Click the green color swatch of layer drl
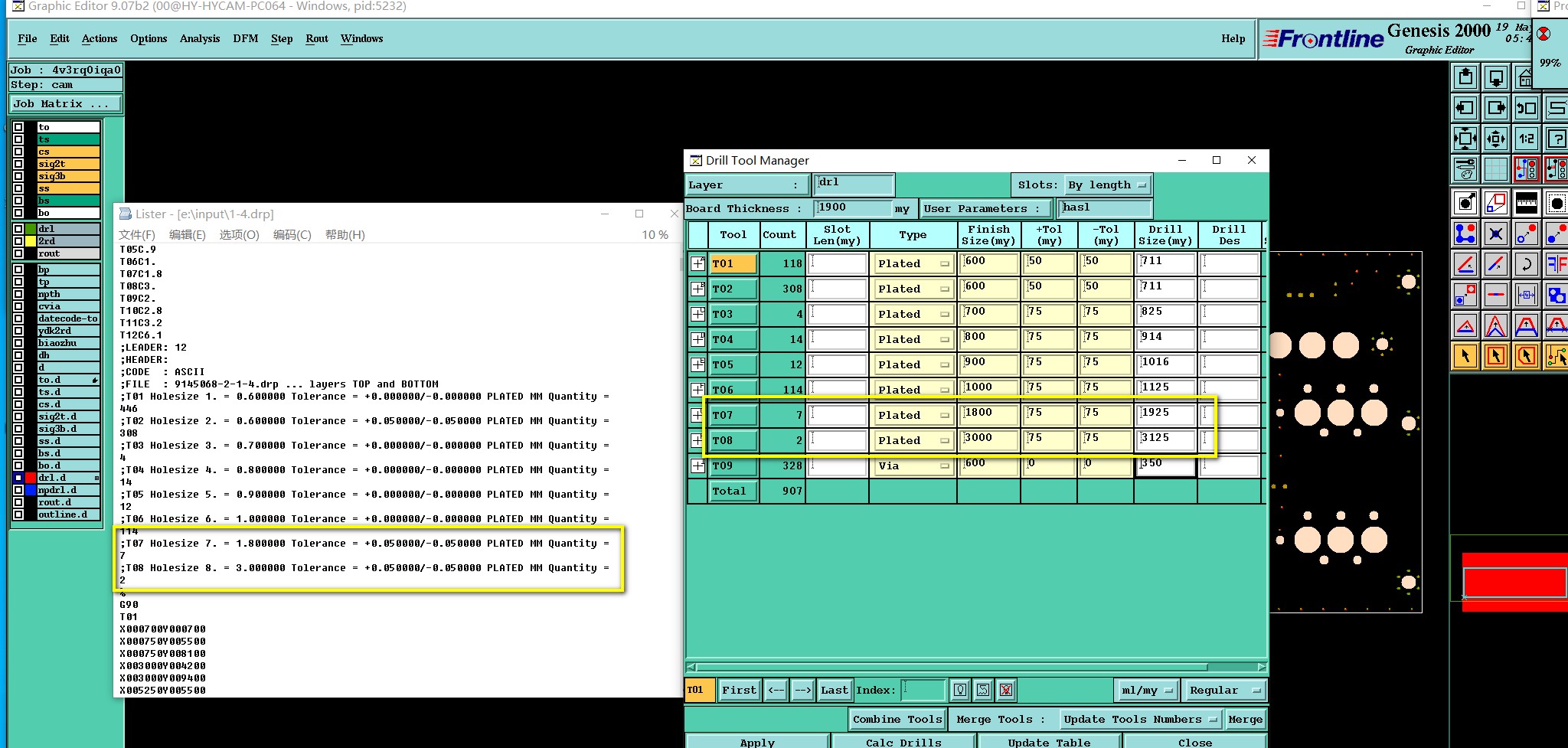The image size is (1568, 748). [31, 229]
